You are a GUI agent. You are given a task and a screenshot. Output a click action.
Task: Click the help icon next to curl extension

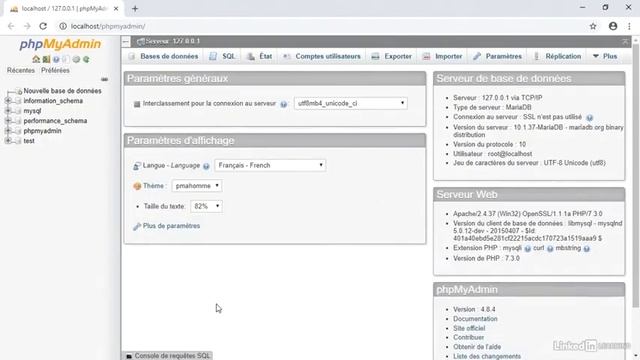pos(550,249)
